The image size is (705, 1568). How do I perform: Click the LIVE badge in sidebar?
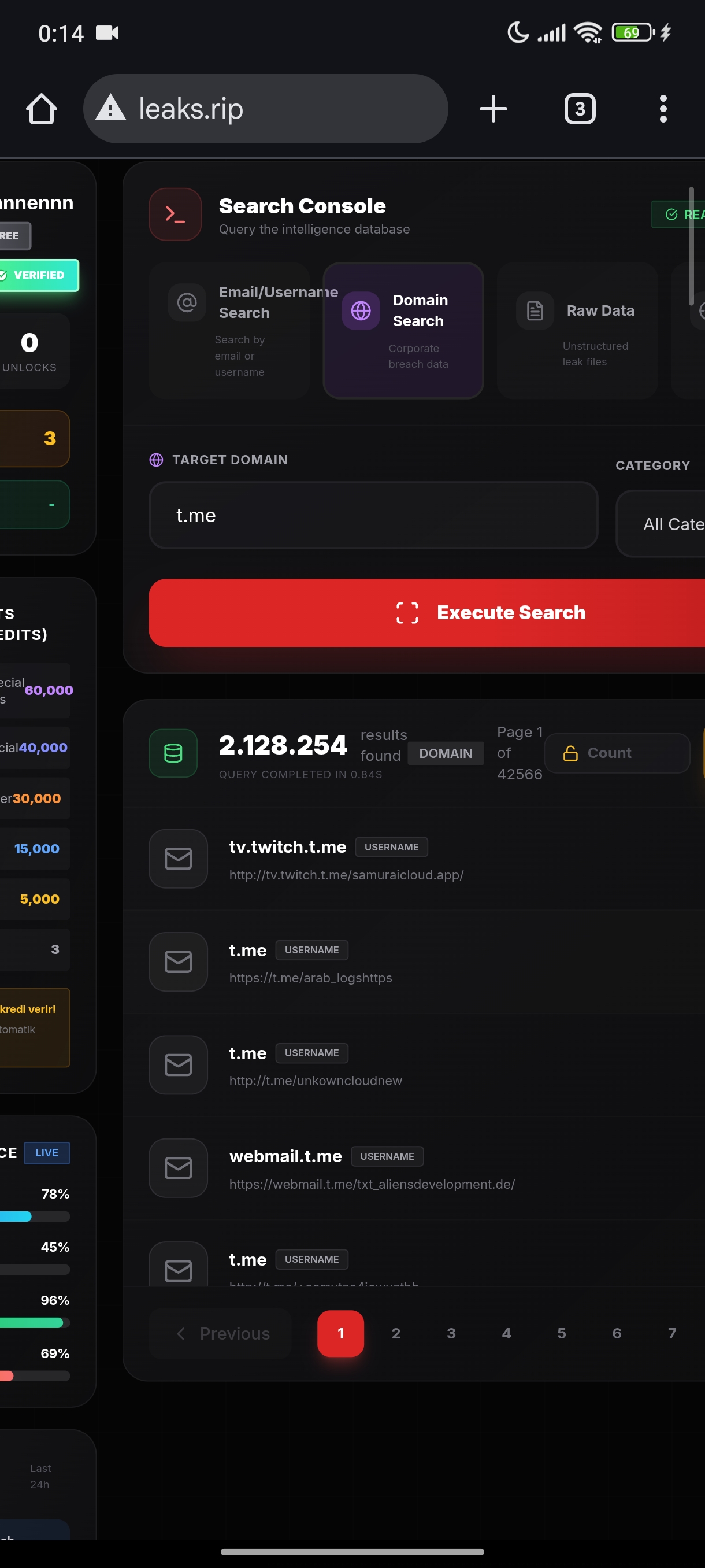pyautogui.click(x=47, y=1153)
